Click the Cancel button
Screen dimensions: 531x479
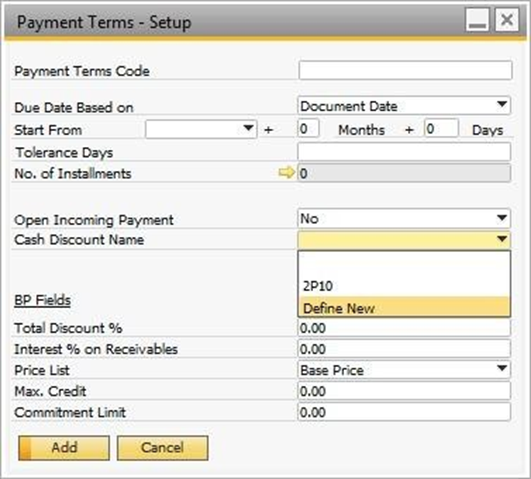(163, 448)
